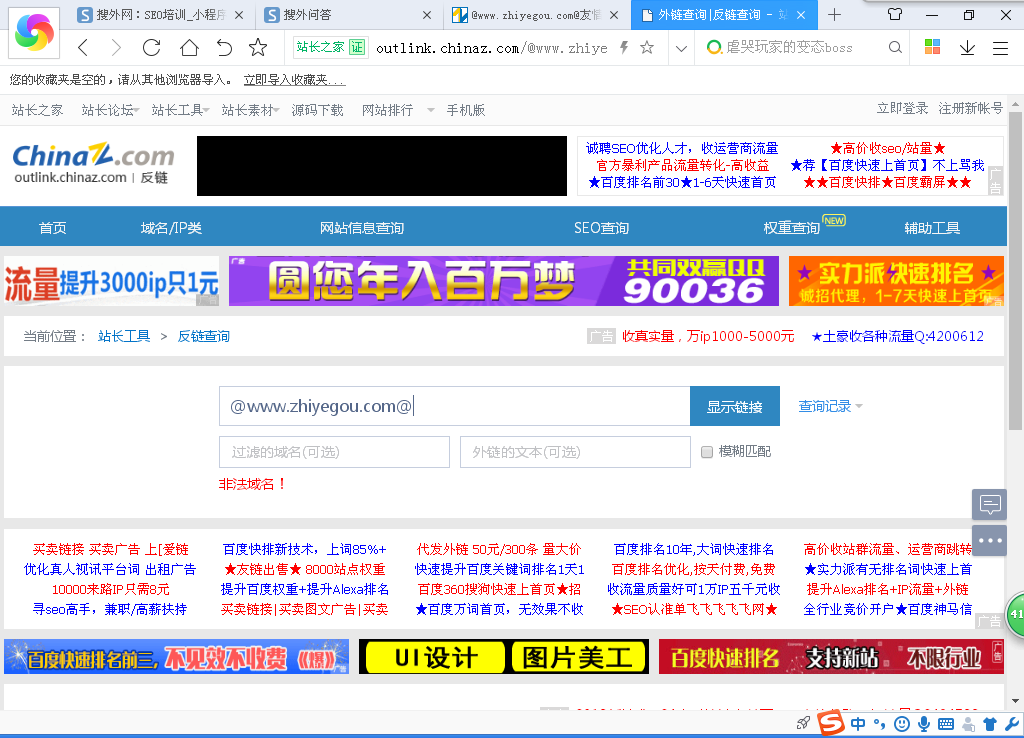Click 立即导入收藏夹 link

click(x=295, y=80)
